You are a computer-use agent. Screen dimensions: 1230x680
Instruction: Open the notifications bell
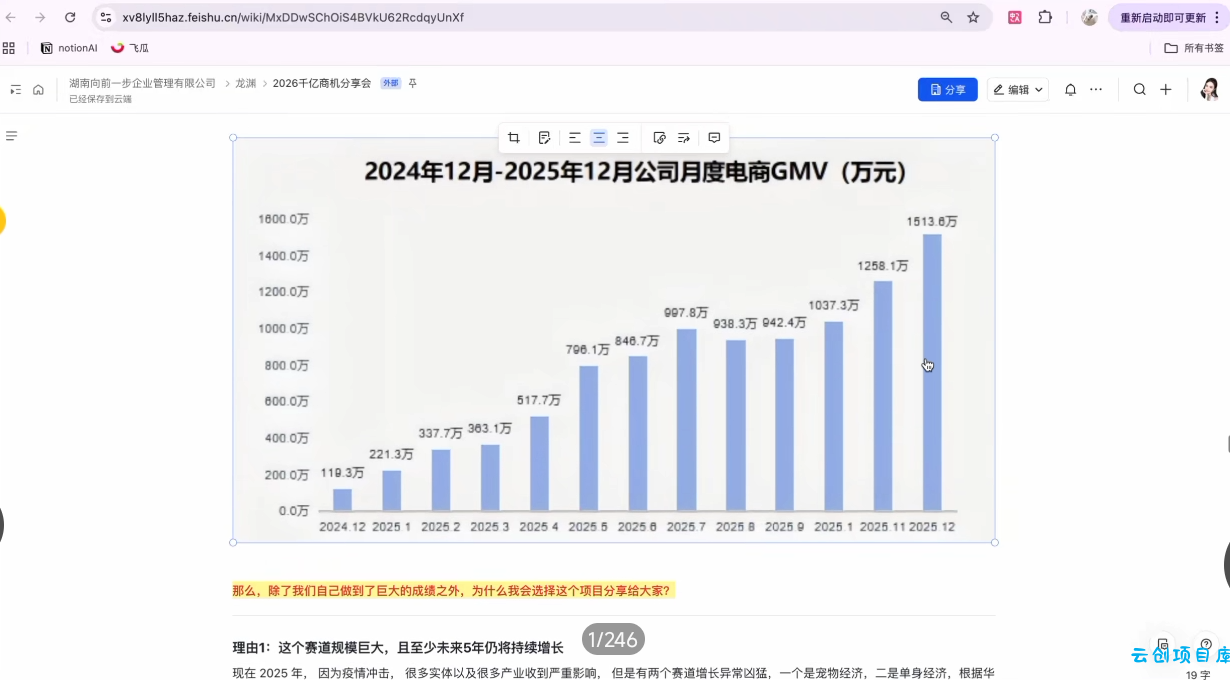[1070, 90]
